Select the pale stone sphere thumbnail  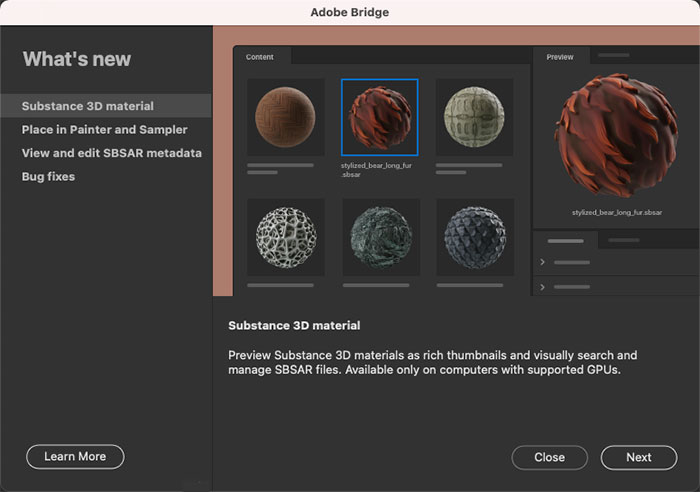[x=474, y=117]
